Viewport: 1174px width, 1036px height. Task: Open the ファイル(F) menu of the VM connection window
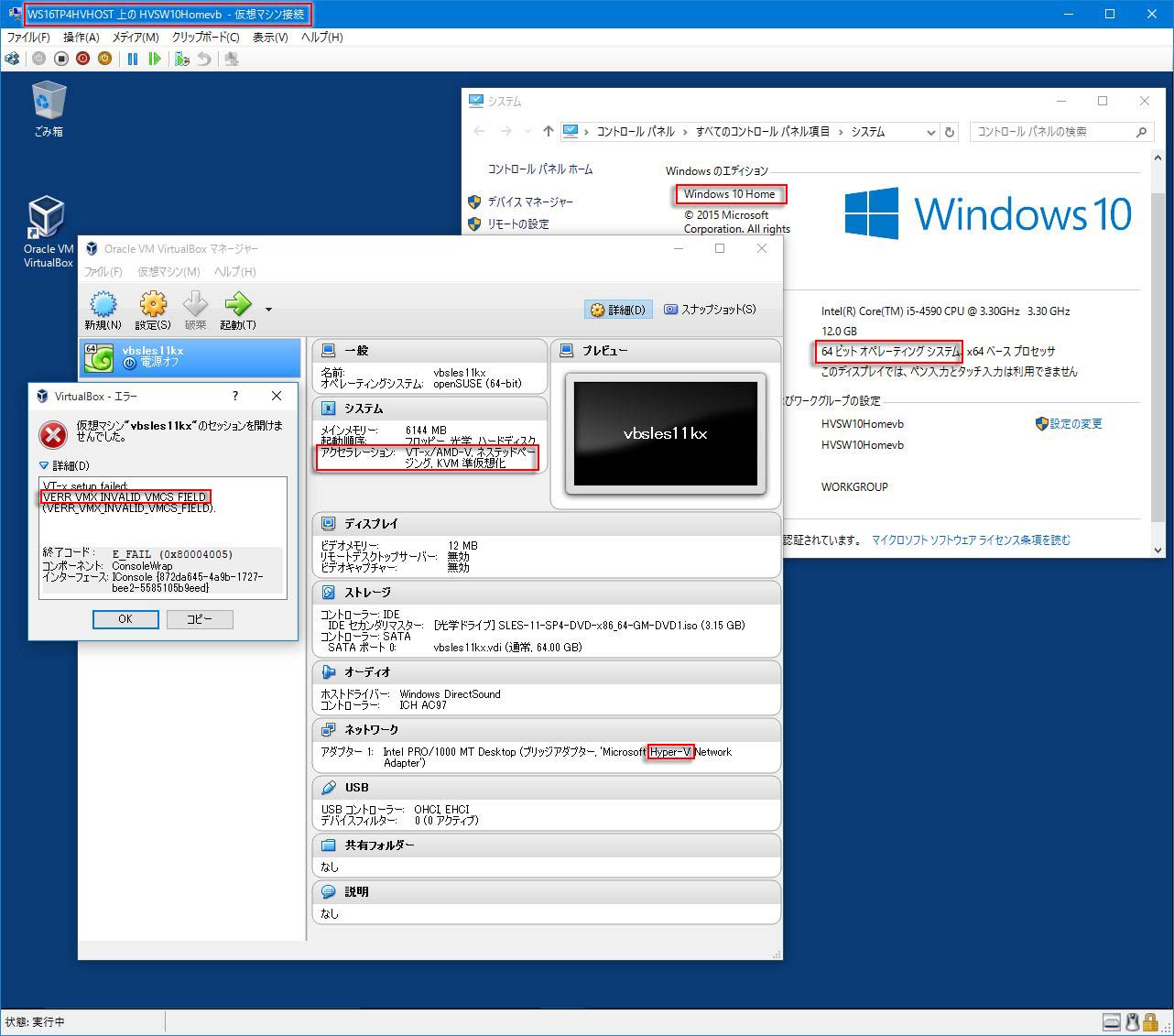pyautogui.click(x=28, y=38)
